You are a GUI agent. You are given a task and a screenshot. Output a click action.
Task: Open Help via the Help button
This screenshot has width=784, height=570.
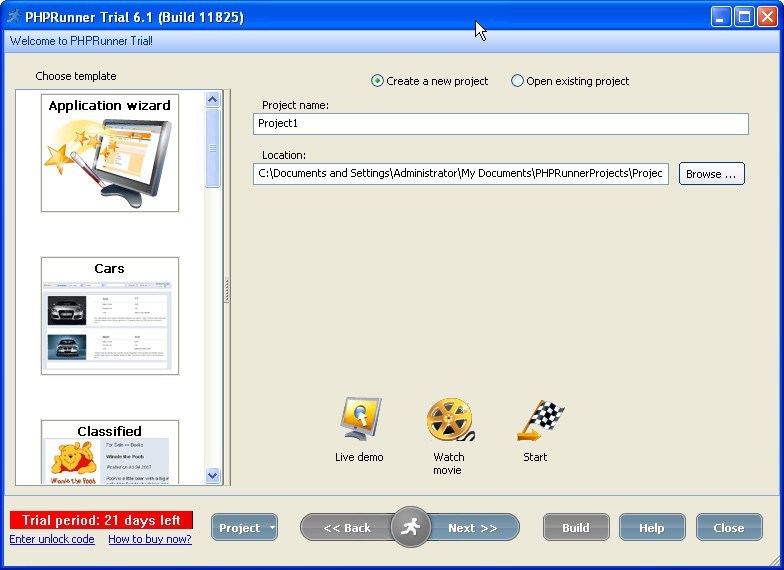652,528
